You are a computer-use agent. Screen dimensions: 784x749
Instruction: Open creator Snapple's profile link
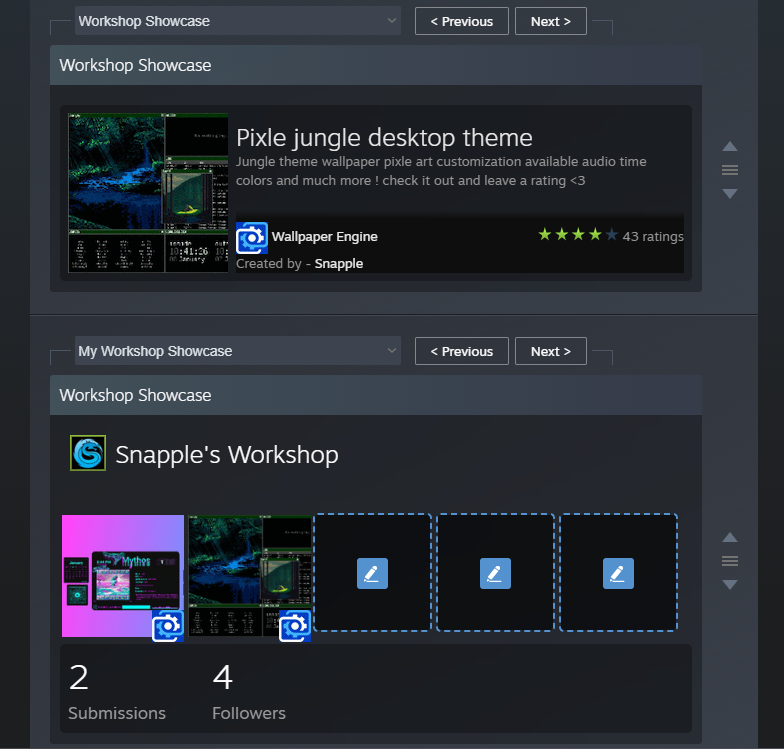coord(338,264)
